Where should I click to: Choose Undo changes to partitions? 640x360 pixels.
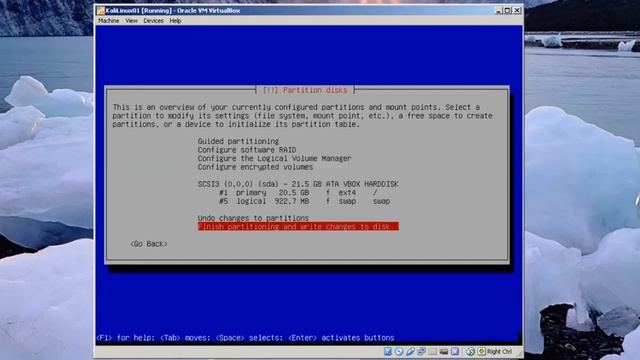pyautogui.click(x=253, y=218)
